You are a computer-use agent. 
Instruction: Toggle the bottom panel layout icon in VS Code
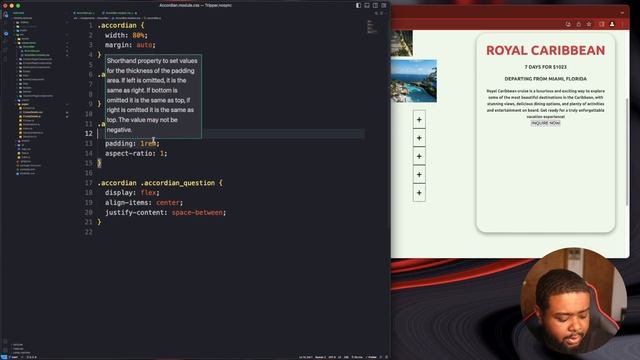click(x=367, y=5)
